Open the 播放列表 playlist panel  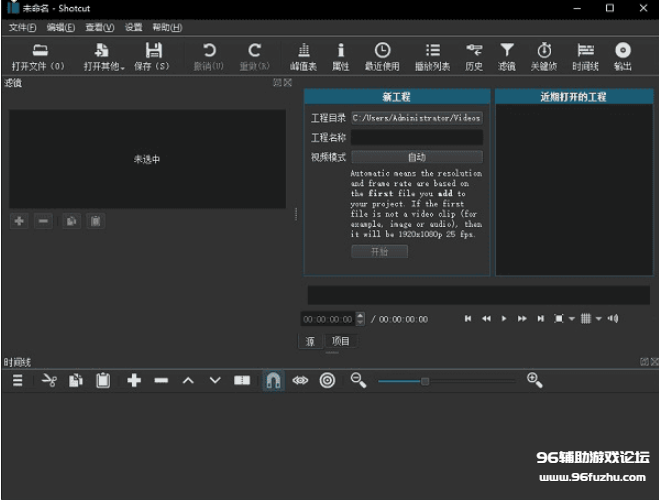[432, 55]
